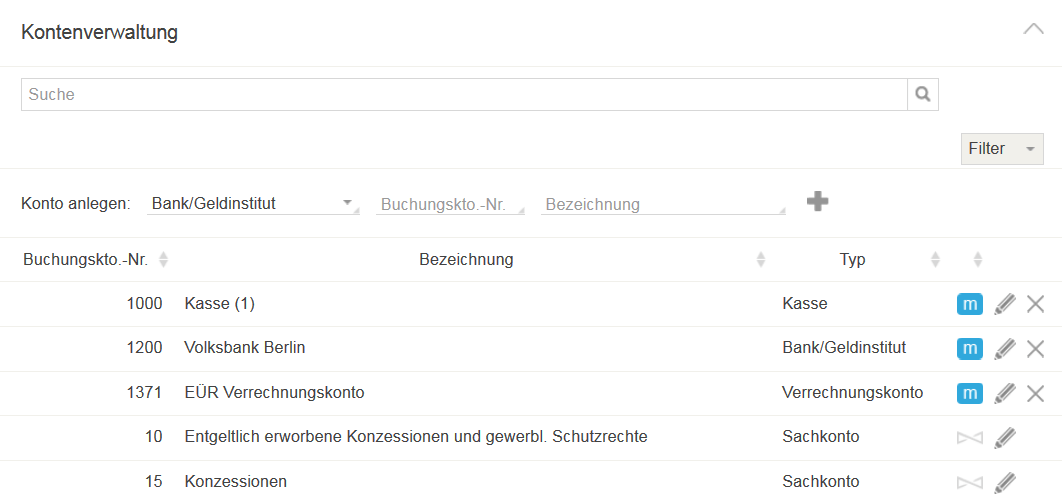Click the search magnifier icon
Image resolution: width=1062 pixels, height=499 pixels.
click(922, 94)
